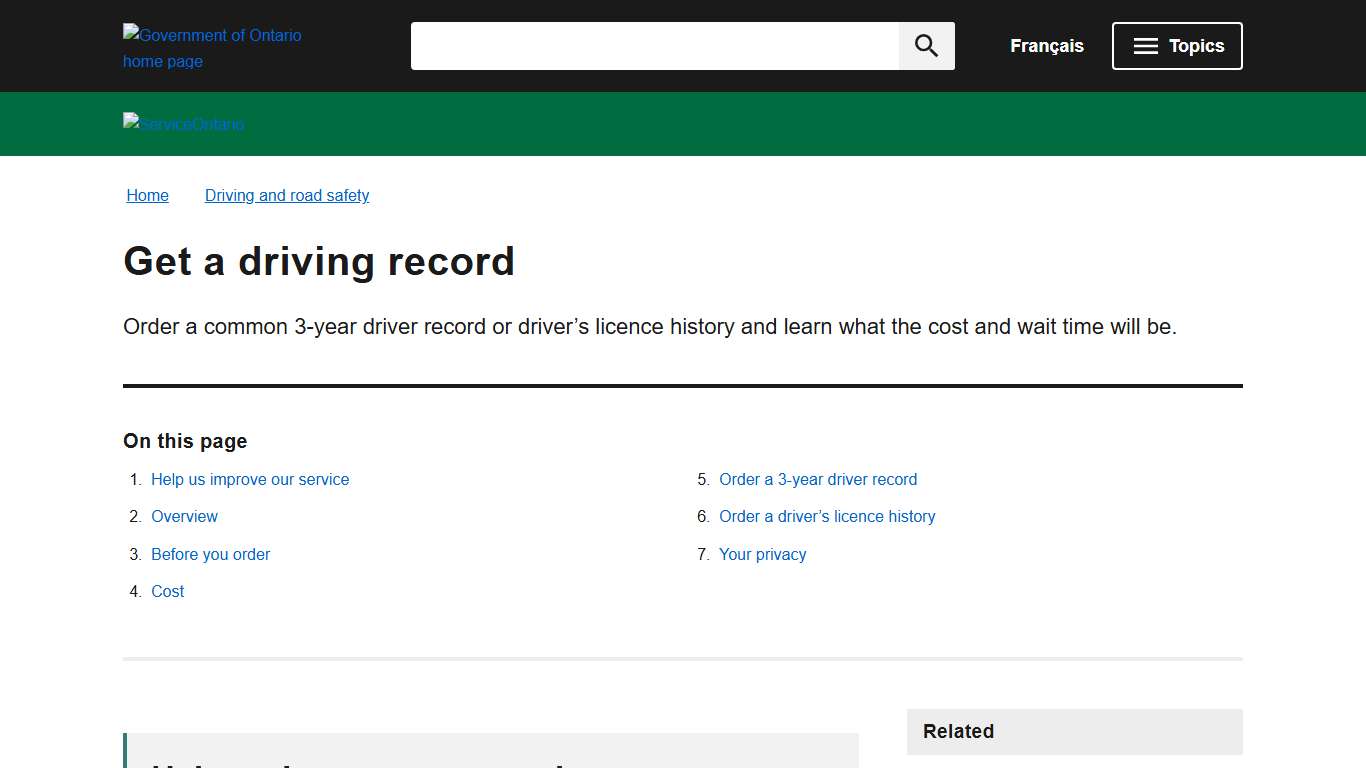This screenshot has width=1366, height=768.
Task: Open the Order a driver's licence history link
Action: [x=827, y=516]
